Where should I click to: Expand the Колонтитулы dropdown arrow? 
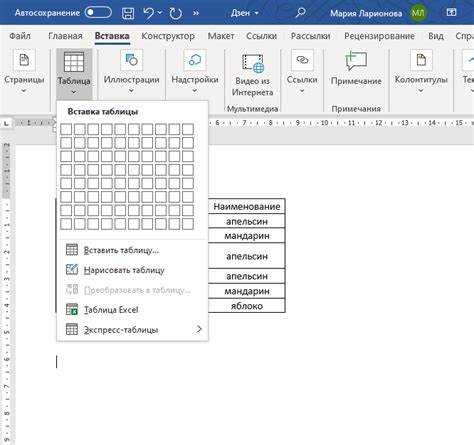(421, 90)
